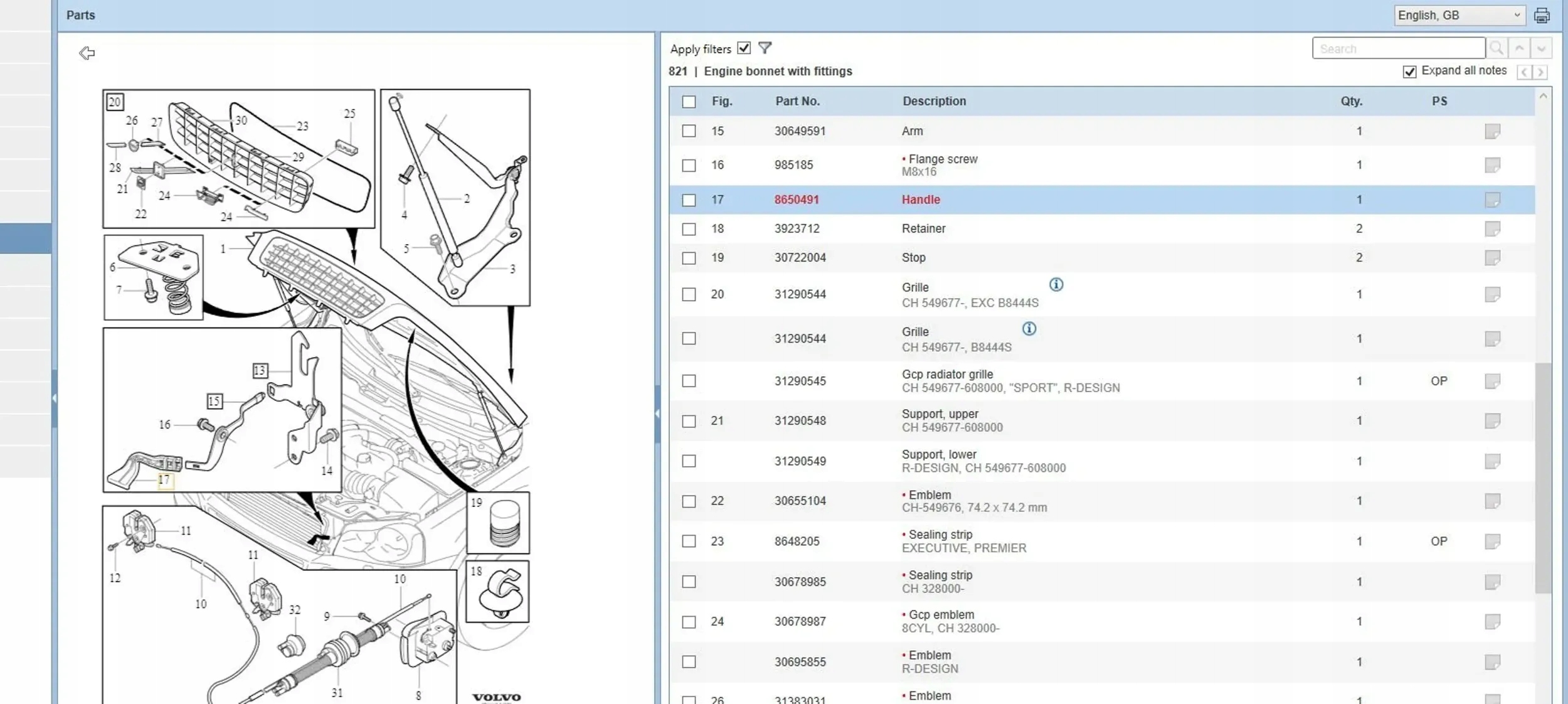Screen dimensions: 1568x704
Task: Toggle the Apply filters checkbox
Action: pos(744,48)
